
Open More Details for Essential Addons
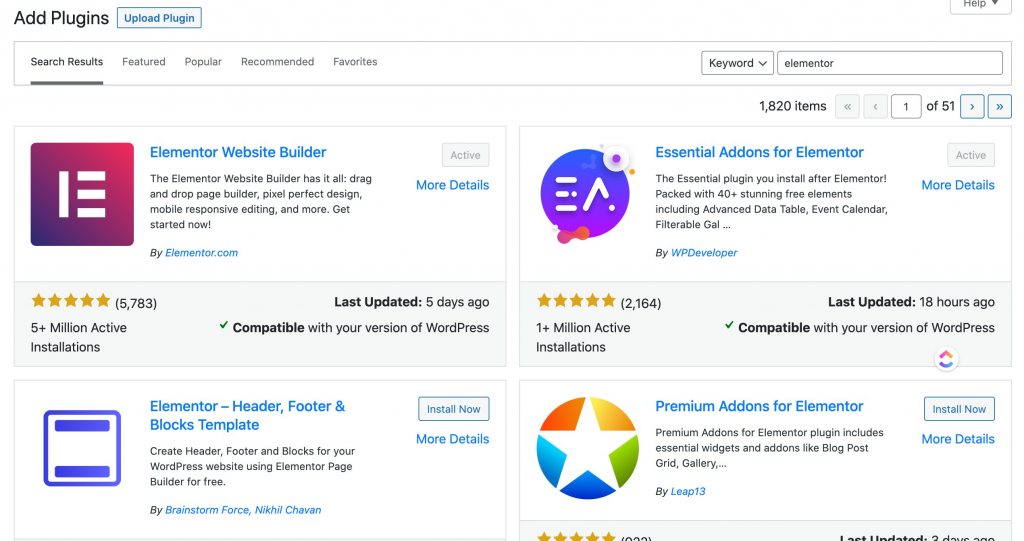tap(958, 186)
